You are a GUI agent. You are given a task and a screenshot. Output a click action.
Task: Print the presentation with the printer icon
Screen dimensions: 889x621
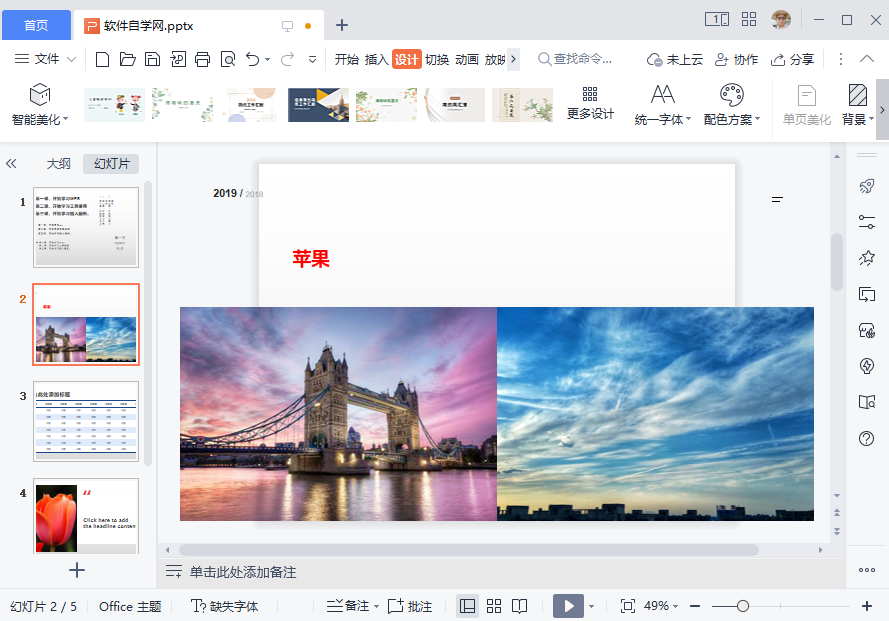[x=202, y=59]
